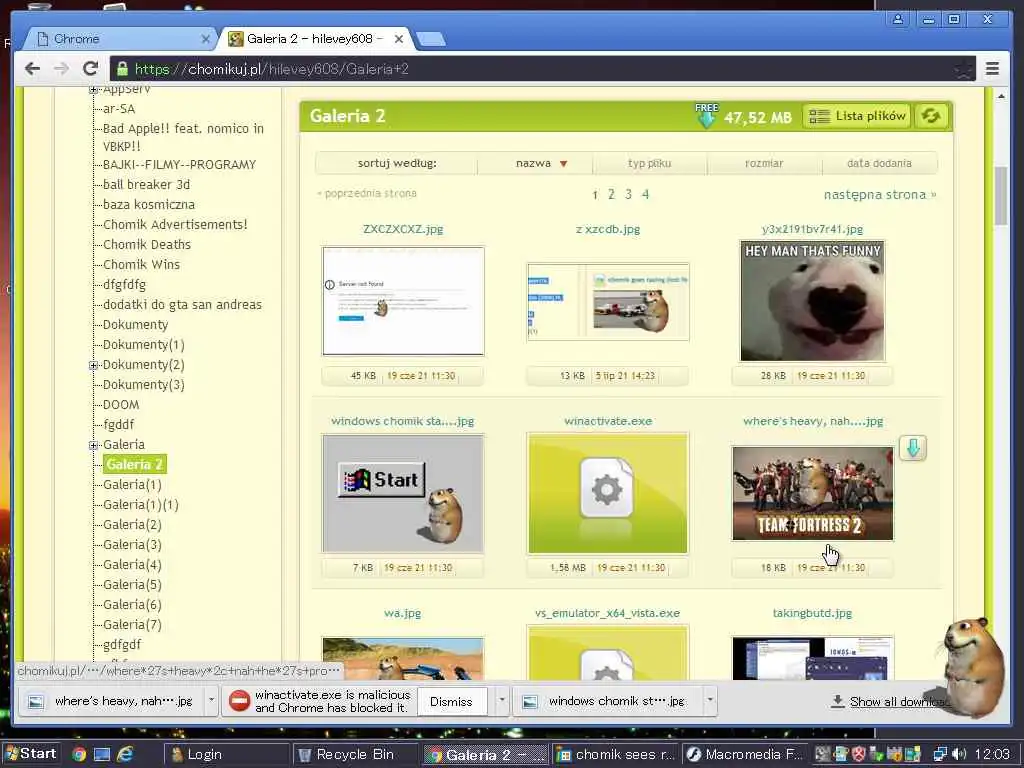Sort files by nazwa
This screenshot has width=1024, height=768.
point(534,163)
